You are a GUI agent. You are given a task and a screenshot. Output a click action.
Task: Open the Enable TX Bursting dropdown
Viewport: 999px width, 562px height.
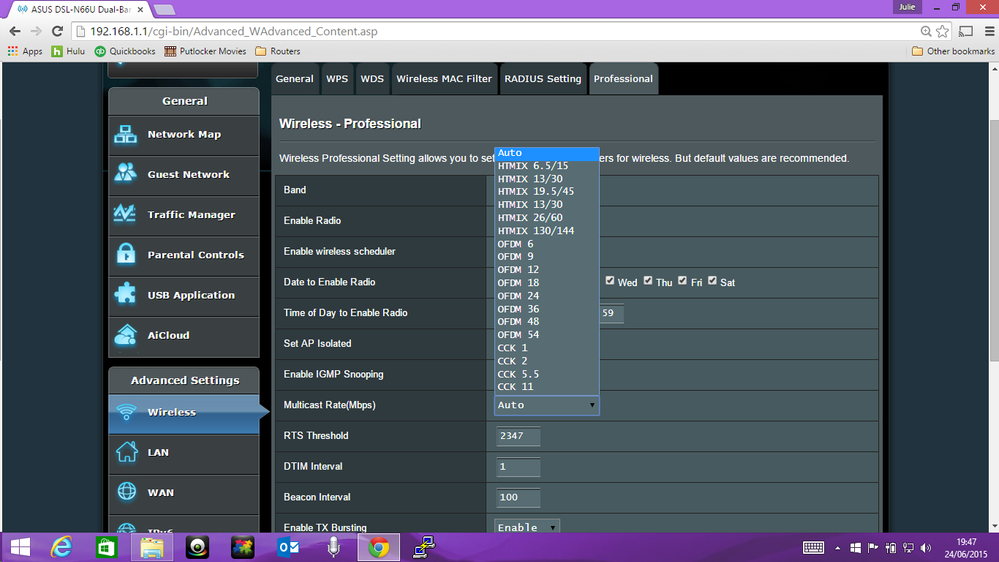click(x=527, y=528)
